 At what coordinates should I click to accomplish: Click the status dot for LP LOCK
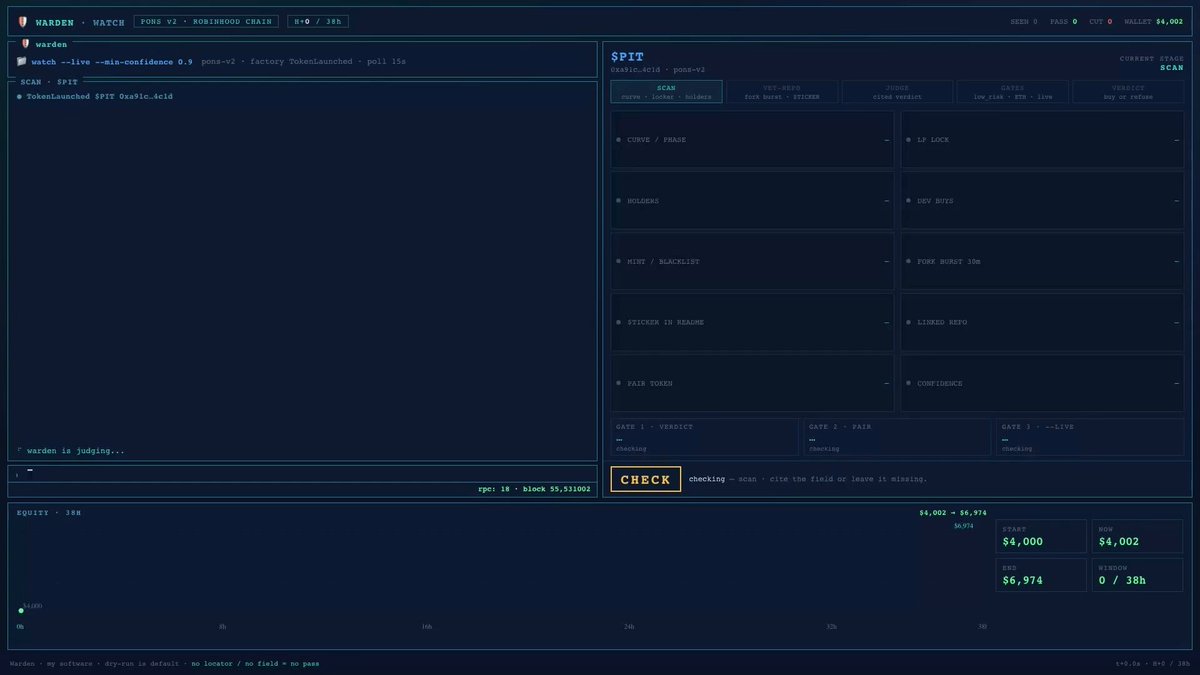tap(908, 140)
